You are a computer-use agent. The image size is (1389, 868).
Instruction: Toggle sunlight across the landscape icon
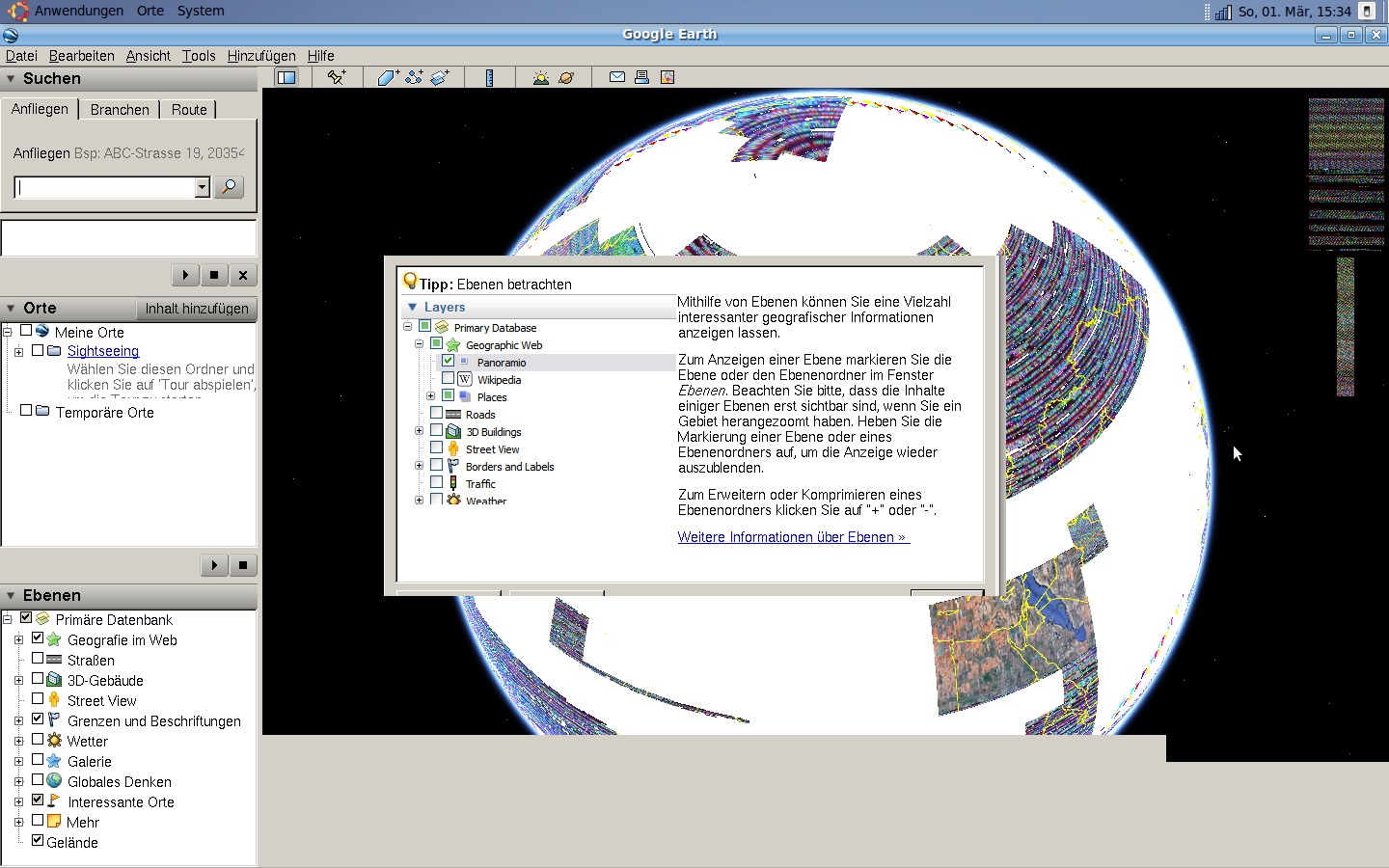tap(541, 77)
